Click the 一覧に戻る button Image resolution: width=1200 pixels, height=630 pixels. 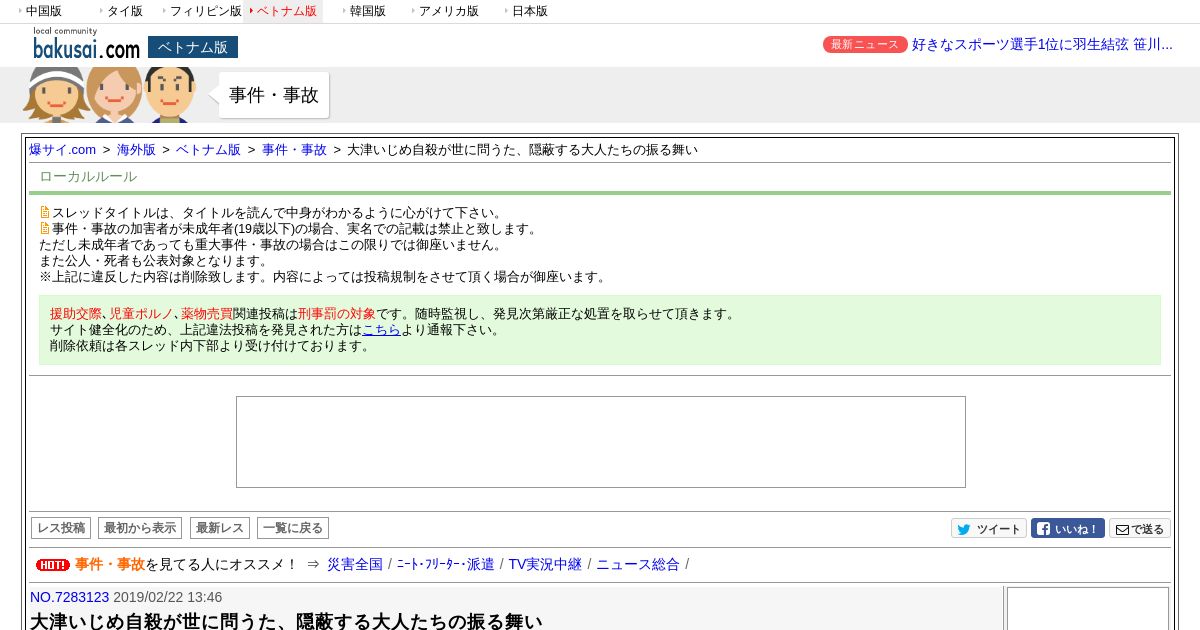(293, 528)
